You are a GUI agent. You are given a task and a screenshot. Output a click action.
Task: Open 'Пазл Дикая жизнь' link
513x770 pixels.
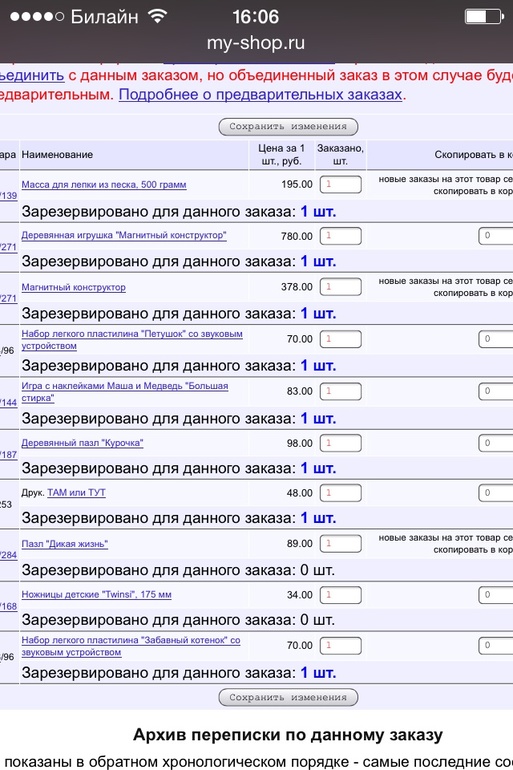point(65,544)
